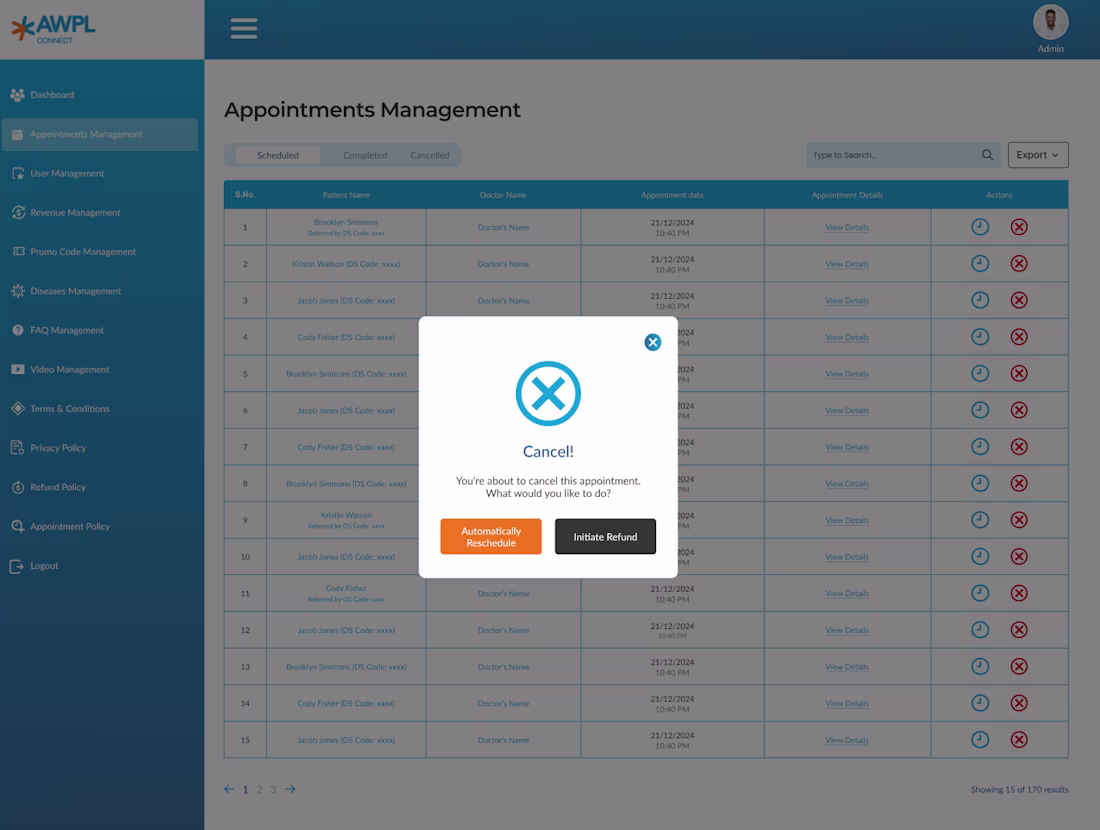Reschedule appointment in row 3 via clock icon

pos(980,300)
